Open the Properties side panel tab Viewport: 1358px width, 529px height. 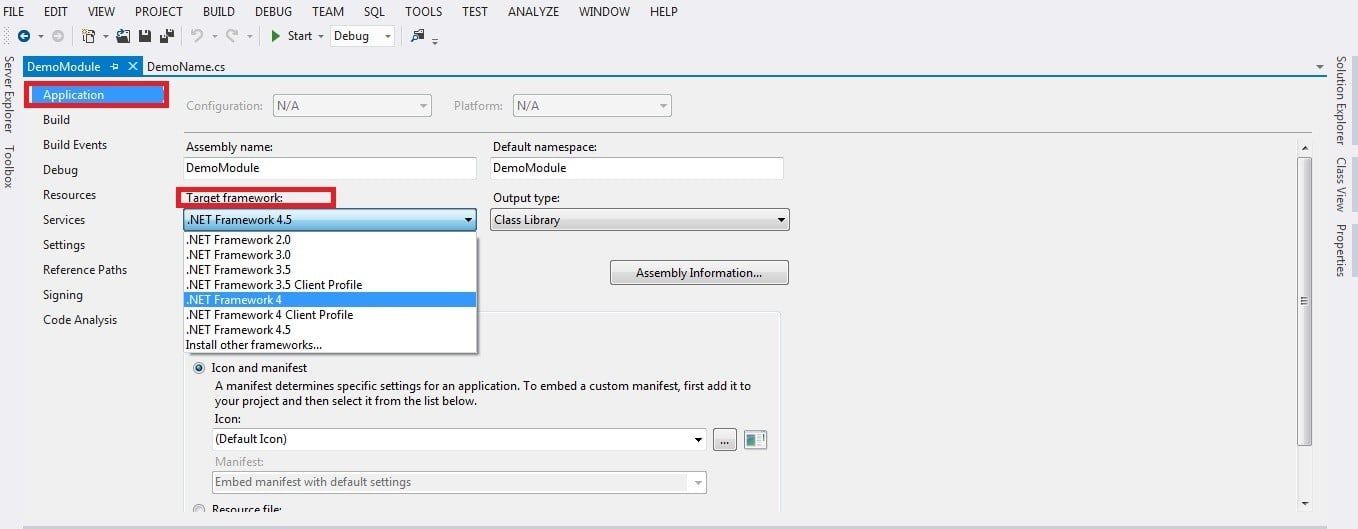pos(1341,250)
